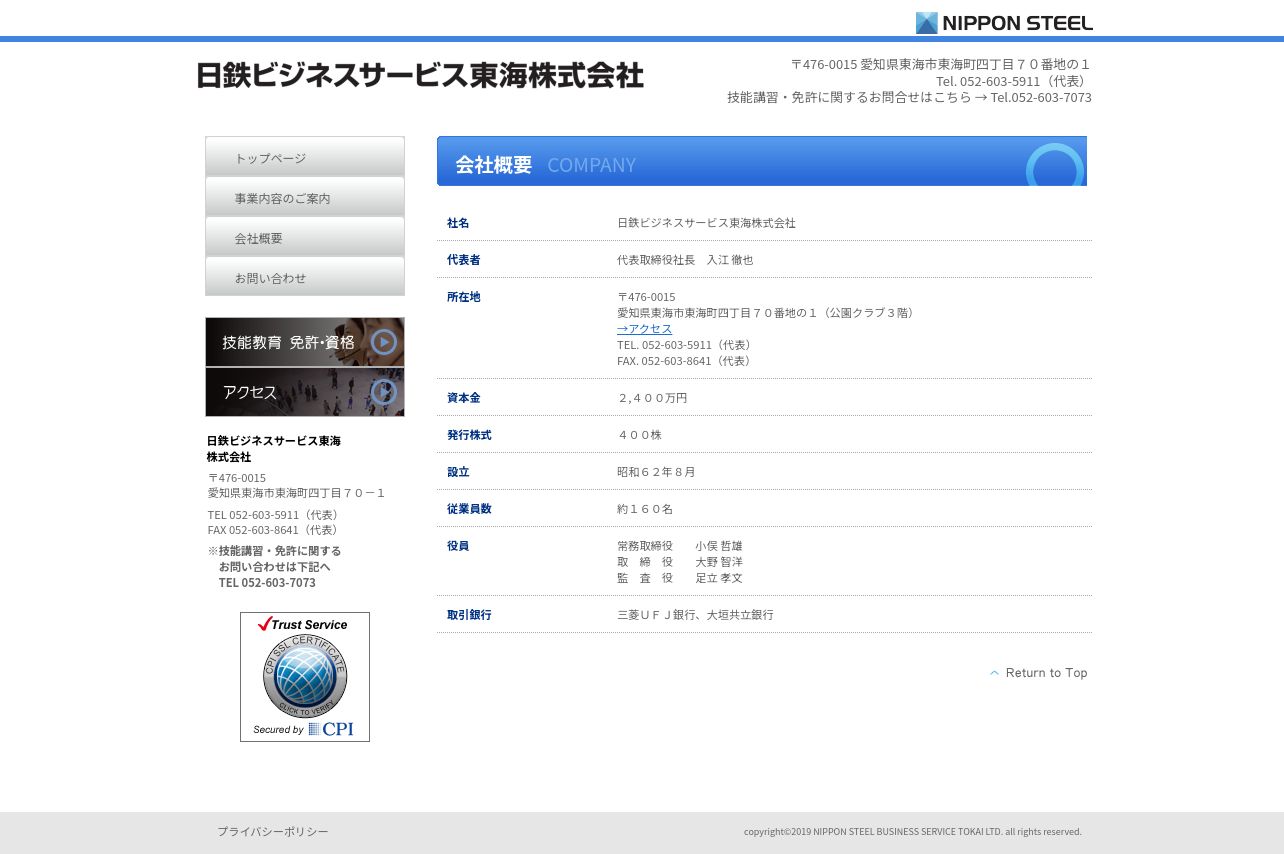Open お問い合わせ menu item

[x=305, y=277]
